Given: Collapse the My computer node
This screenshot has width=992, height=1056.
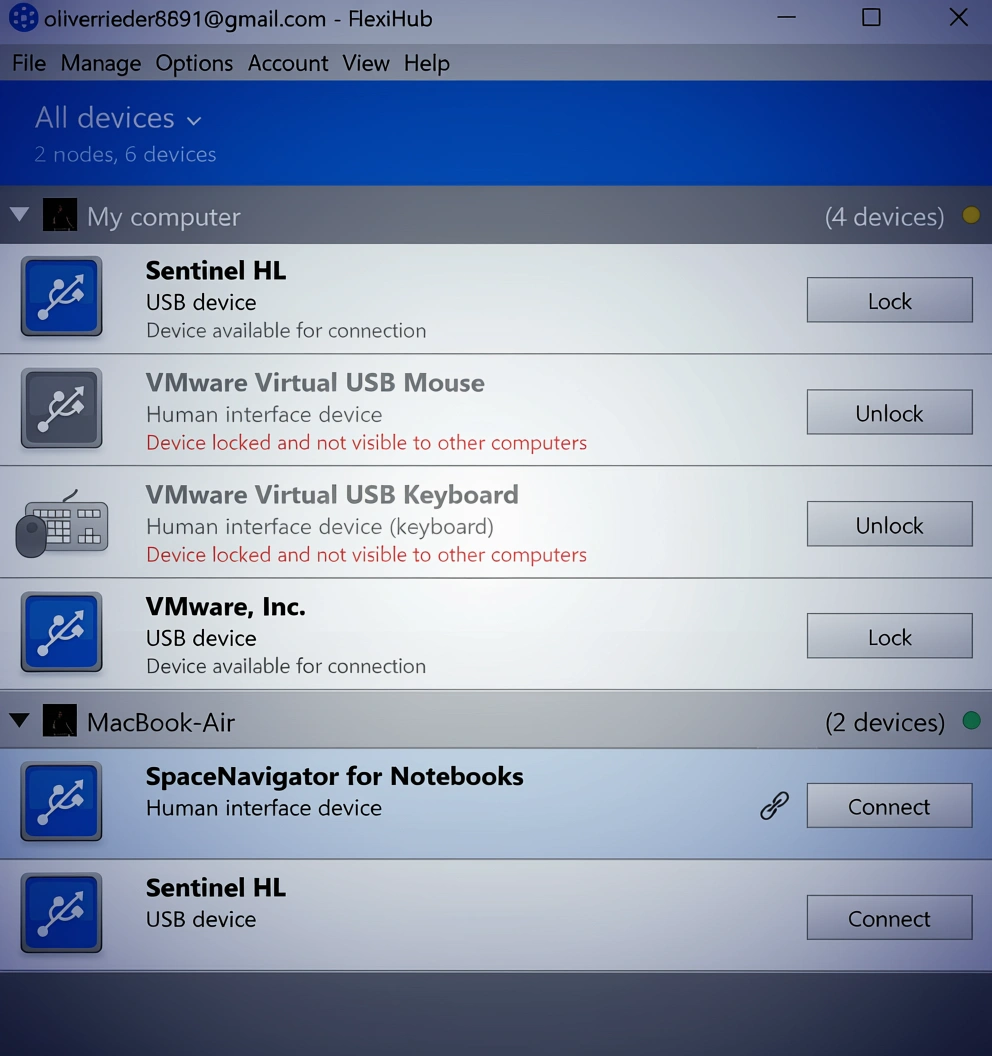Looking at the screenshot, I should tap(19, 215).
